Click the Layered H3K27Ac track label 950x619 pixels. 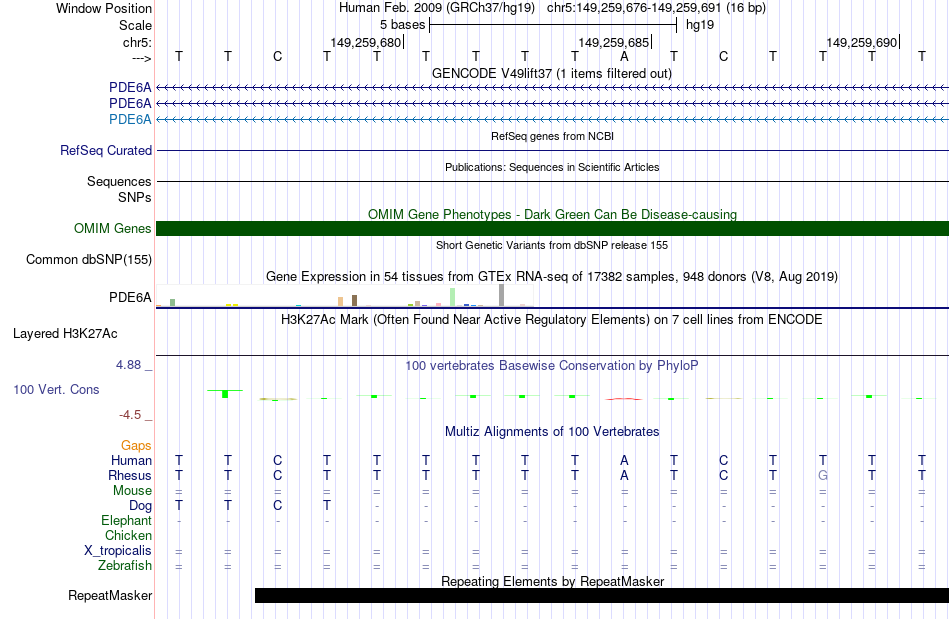65,334
